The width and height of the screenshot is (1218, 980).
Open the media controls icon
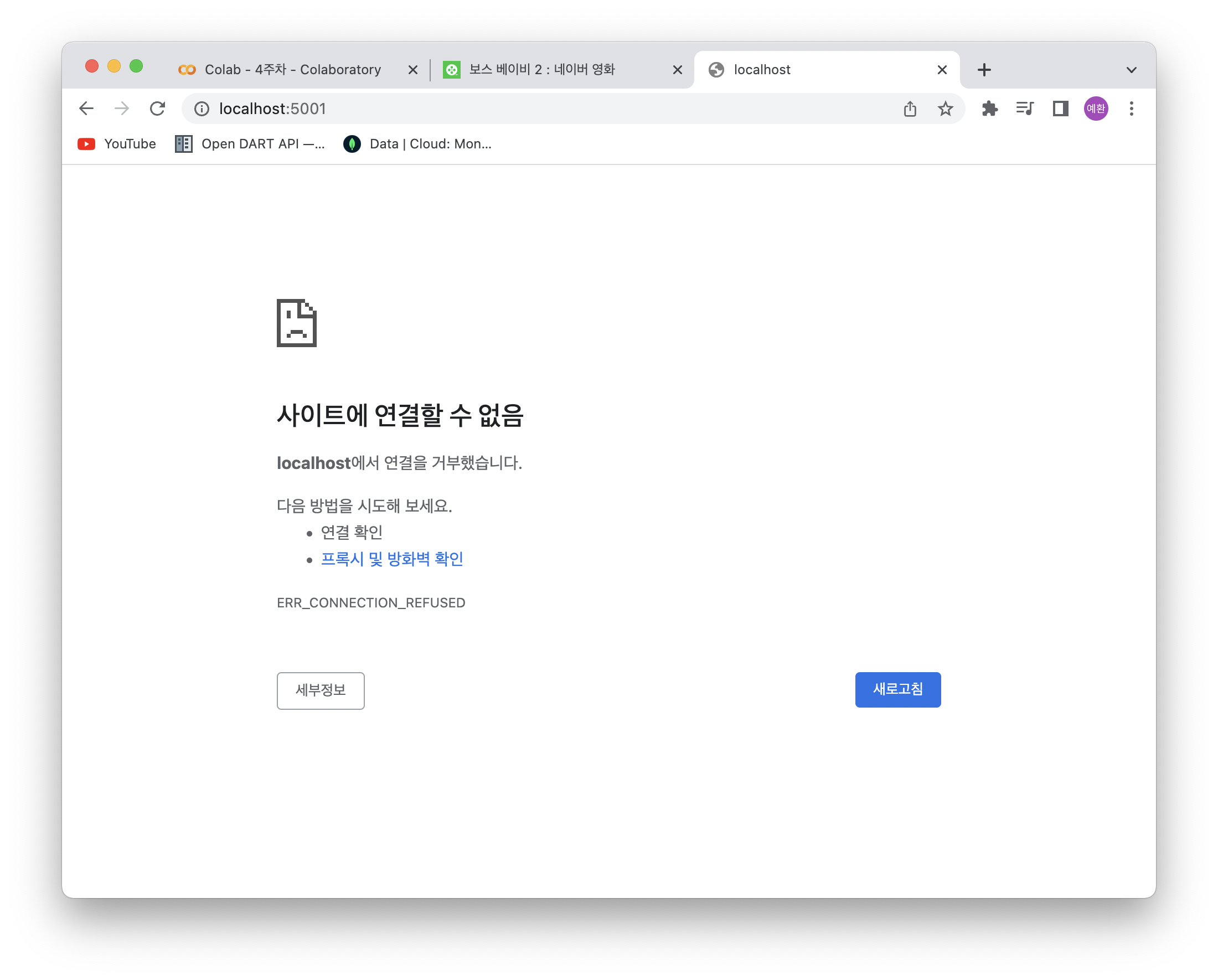click(1025, 109)
